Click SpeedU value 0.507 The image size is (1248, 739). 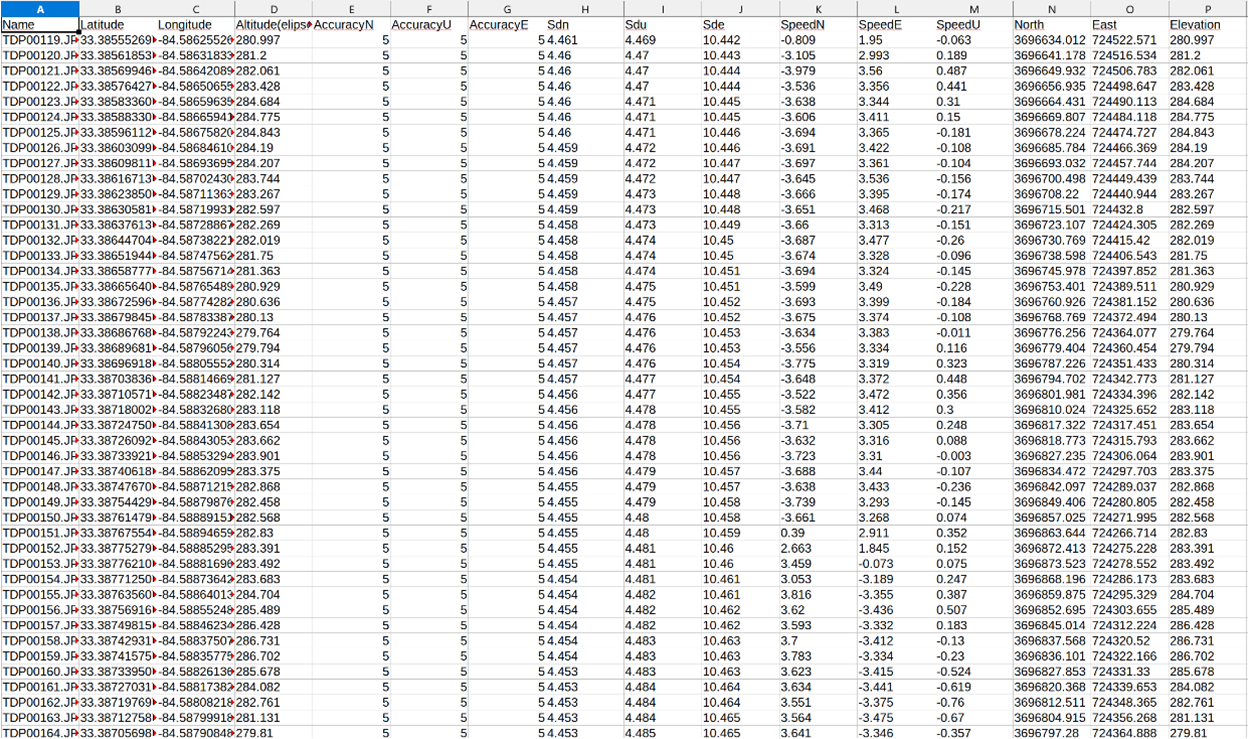952,609
